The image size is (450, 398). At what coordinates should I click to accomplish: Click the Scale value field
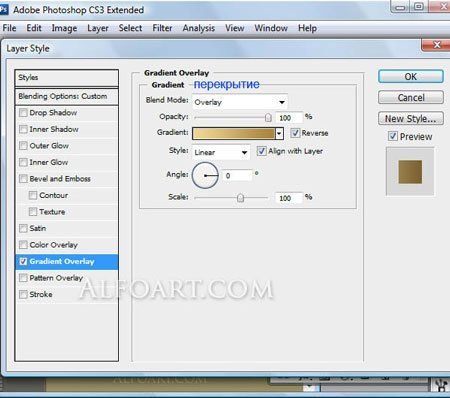pos(289,198)
